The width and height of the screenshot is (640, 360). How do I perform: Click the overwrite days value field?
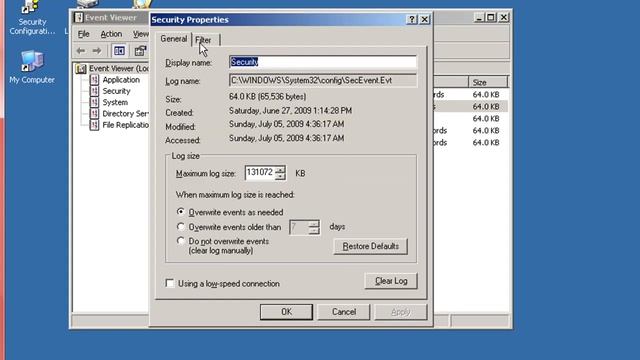point(299,227)
